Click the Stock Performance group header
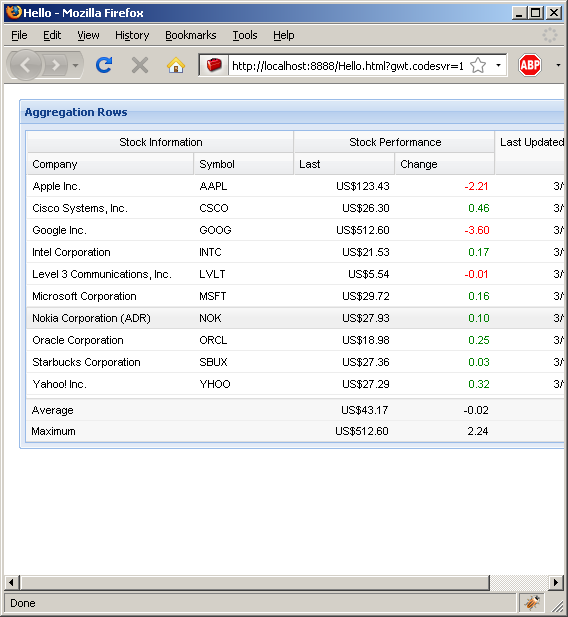 (x=395, y=142)
